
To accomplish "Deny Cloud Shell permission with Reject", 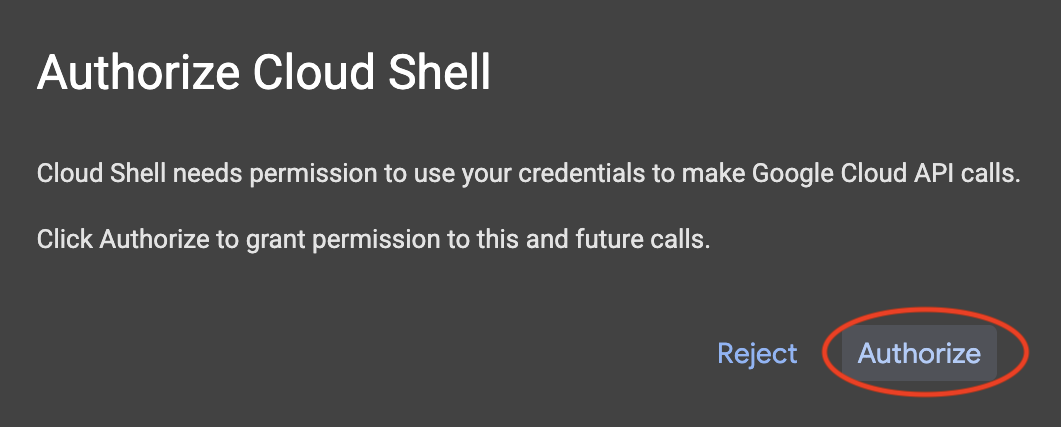I will (757, 353).
